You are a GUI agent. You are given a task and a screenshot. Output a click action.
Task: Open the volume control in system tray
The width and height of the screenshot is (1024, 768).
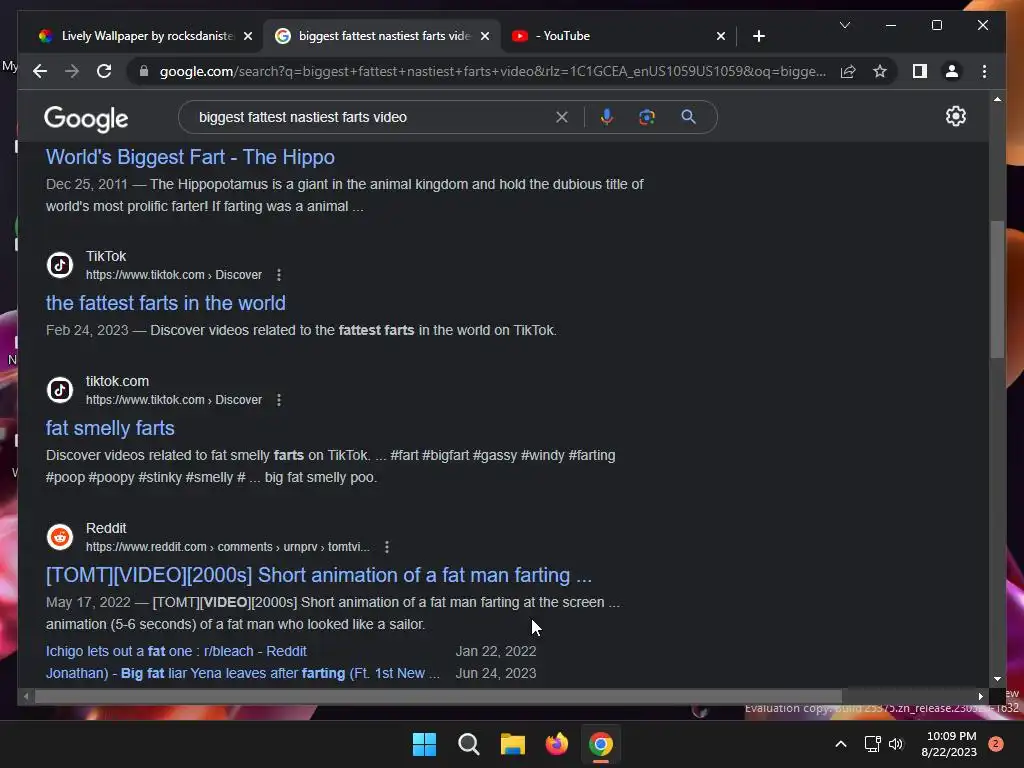click(x=896, y=744)
